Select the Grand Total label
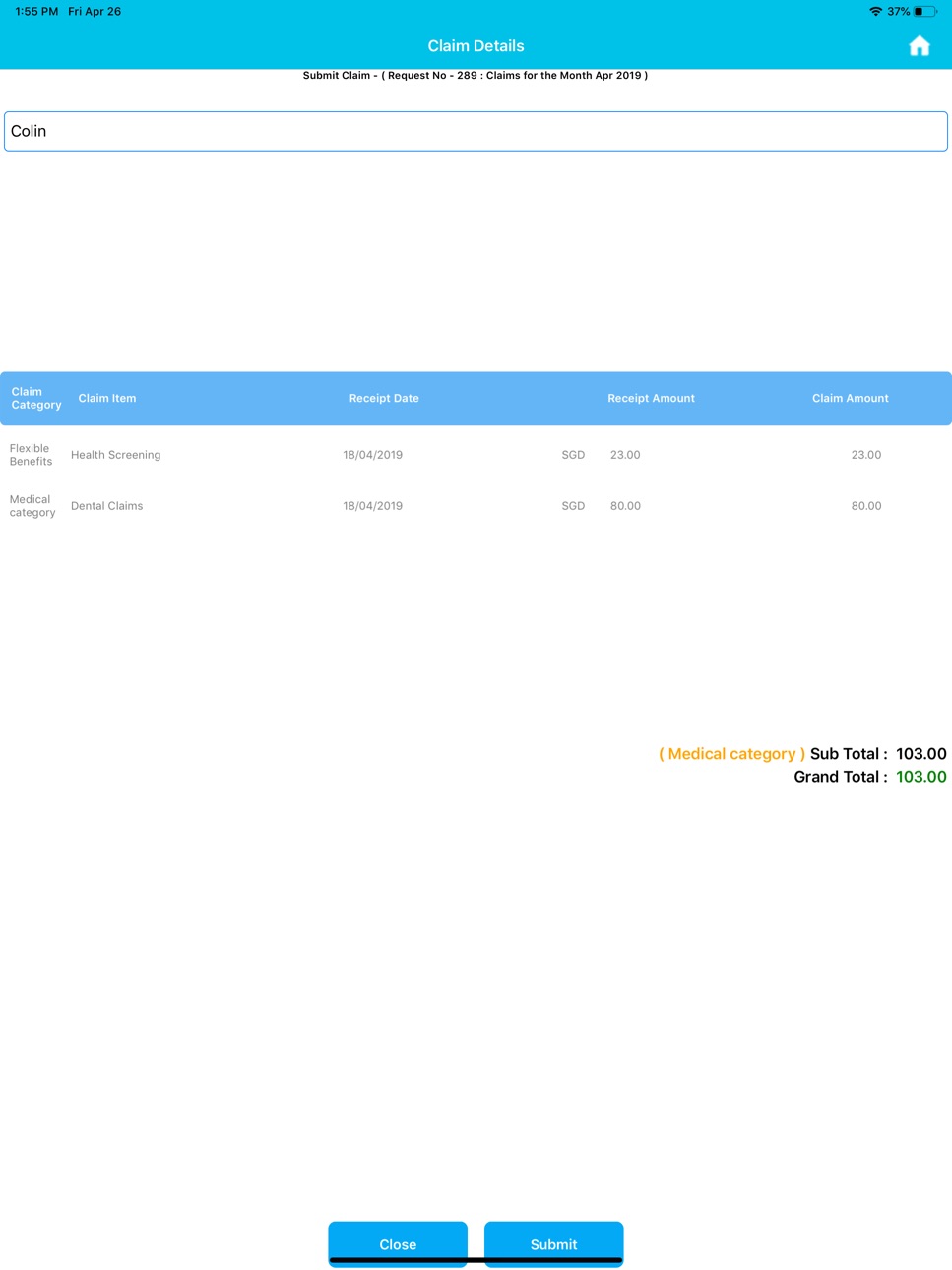952x1270 pixels. (841, 777)
